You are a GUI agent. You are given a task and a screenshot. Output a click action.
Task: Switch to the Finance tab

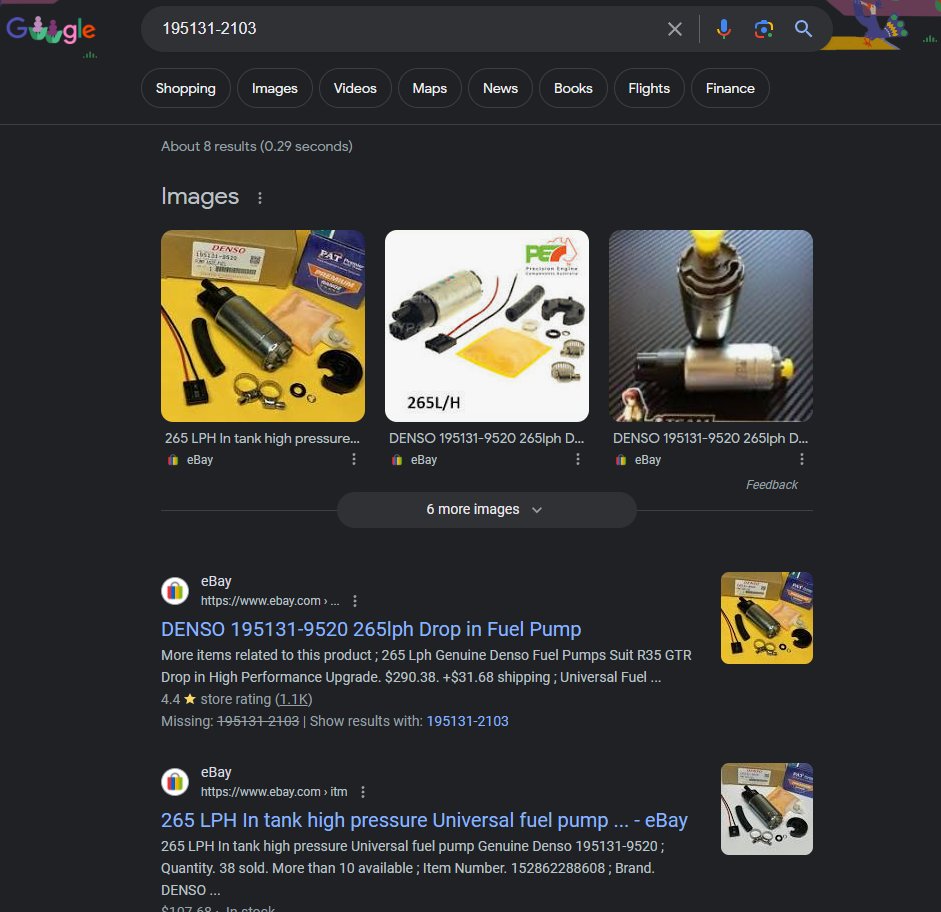(730, 88)
